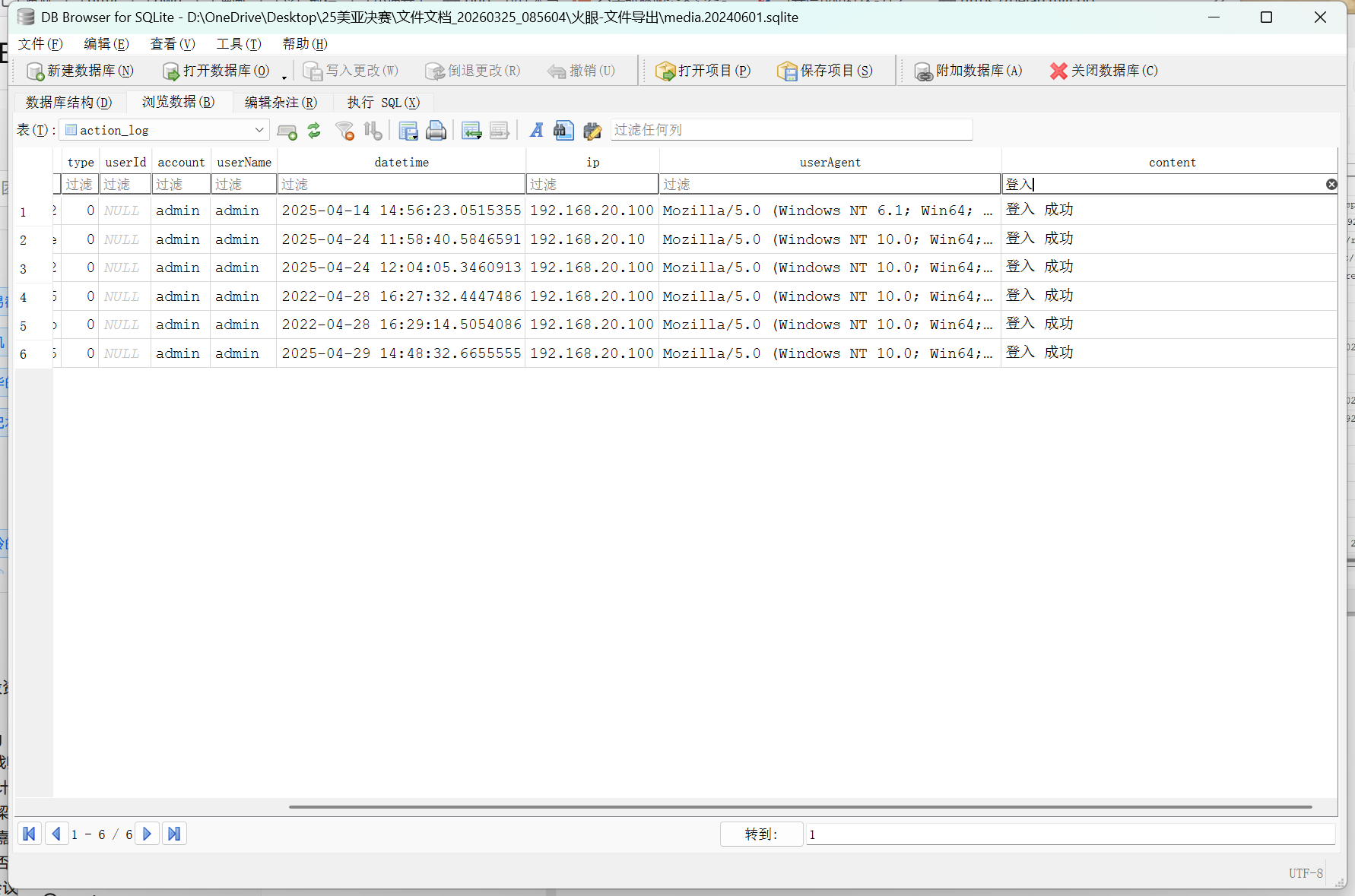The height and width of the screenshot is (896, 1355).
Task: Select row header number 3
Action: click(x=33, y=268)
